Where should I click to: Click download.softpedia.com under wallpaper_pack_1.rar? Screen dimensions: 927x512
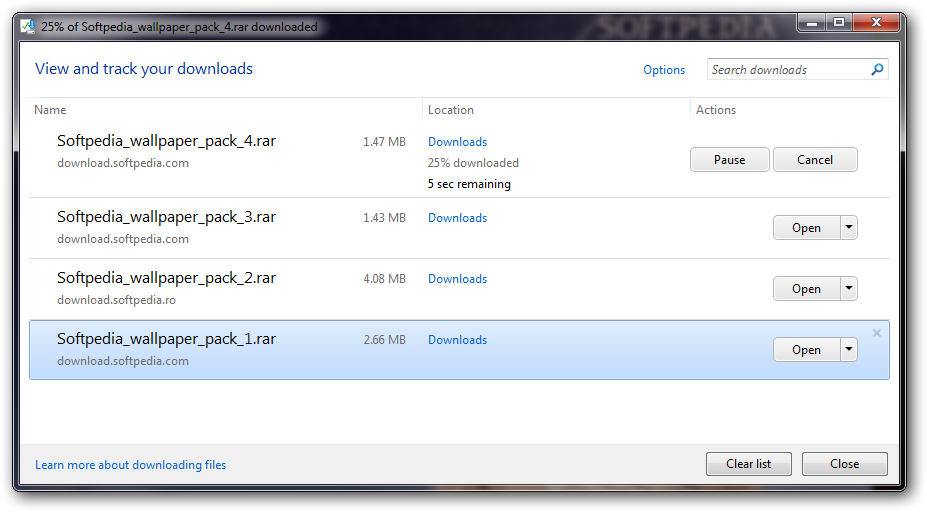click(123, 361)
